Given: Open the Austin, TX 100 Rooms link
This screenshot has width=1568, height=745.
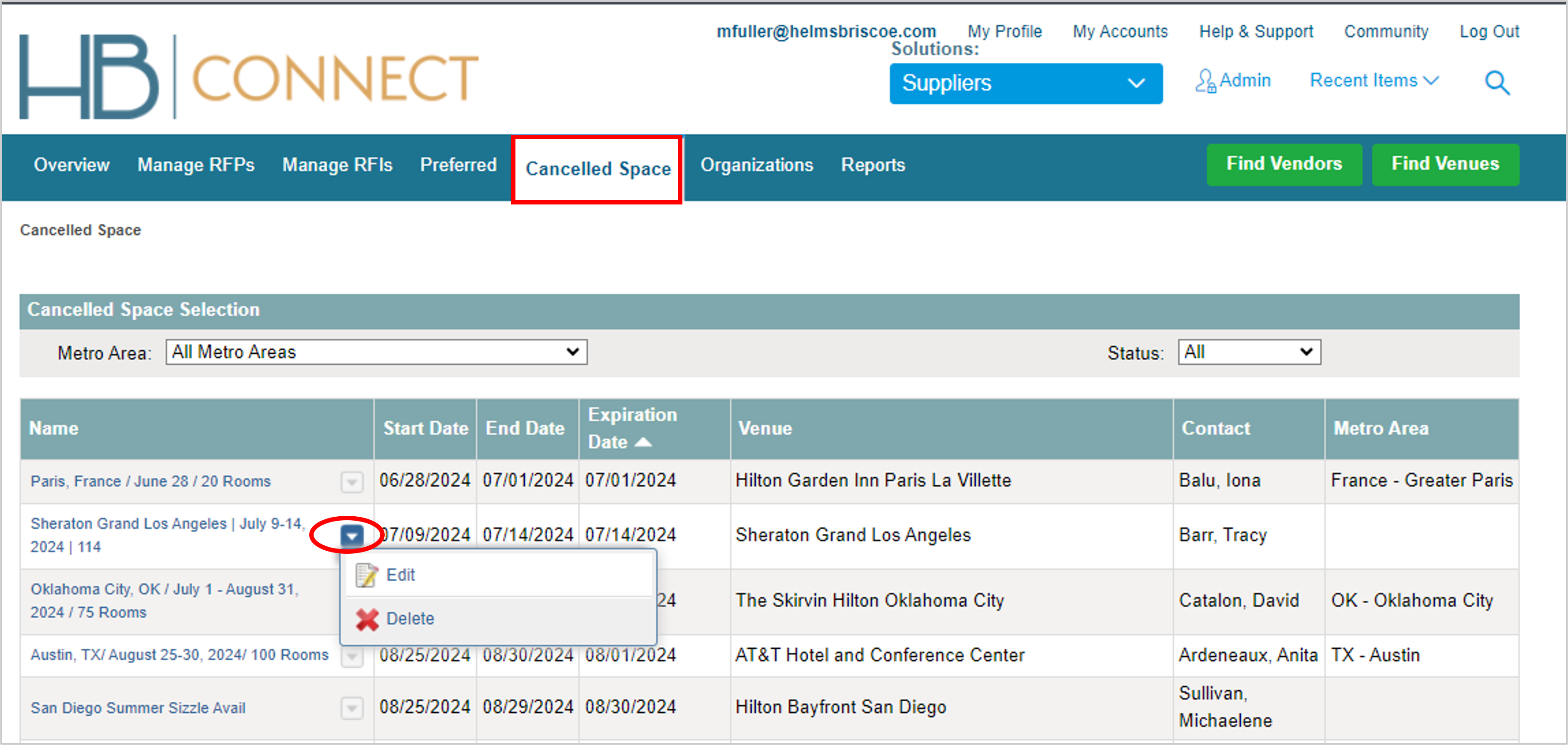Looking at the screenshot, I should click(179, 655).
